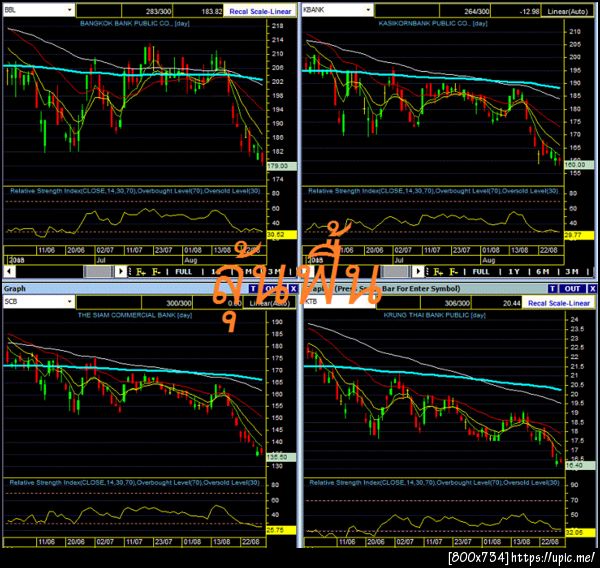This screenshot has width=600, height=568.
Task: Click BANGKOK BANK PUBLIC CO. chart title
Action: click(134, 23)
